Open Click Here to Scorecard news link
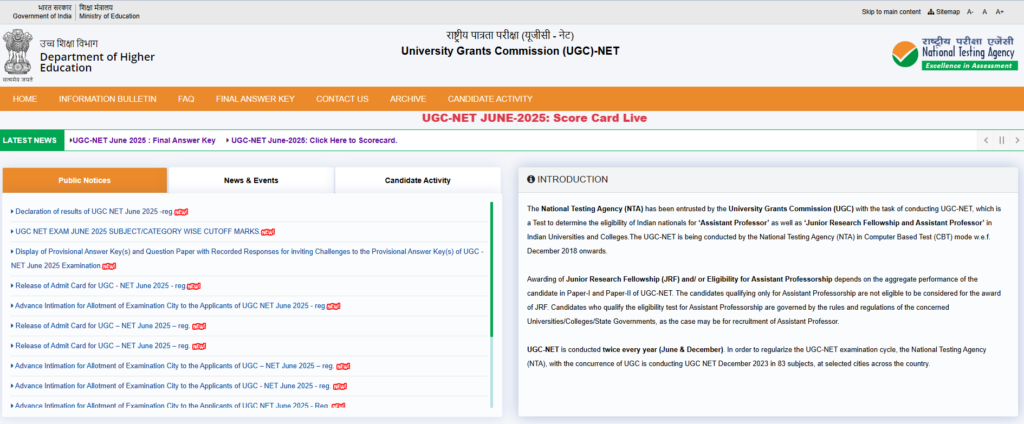Image resolution: width=1024 pixels, height=424 pixels. 314,140
